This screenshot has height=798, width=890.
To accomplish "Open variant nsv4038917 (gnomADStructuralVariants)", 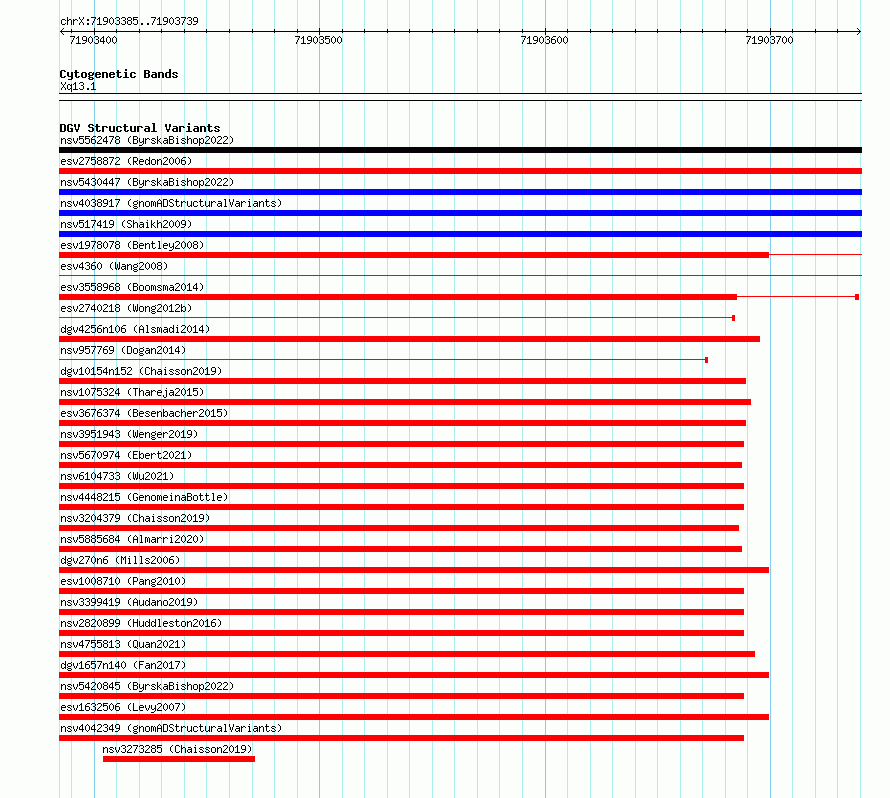I will pos(171,203).
